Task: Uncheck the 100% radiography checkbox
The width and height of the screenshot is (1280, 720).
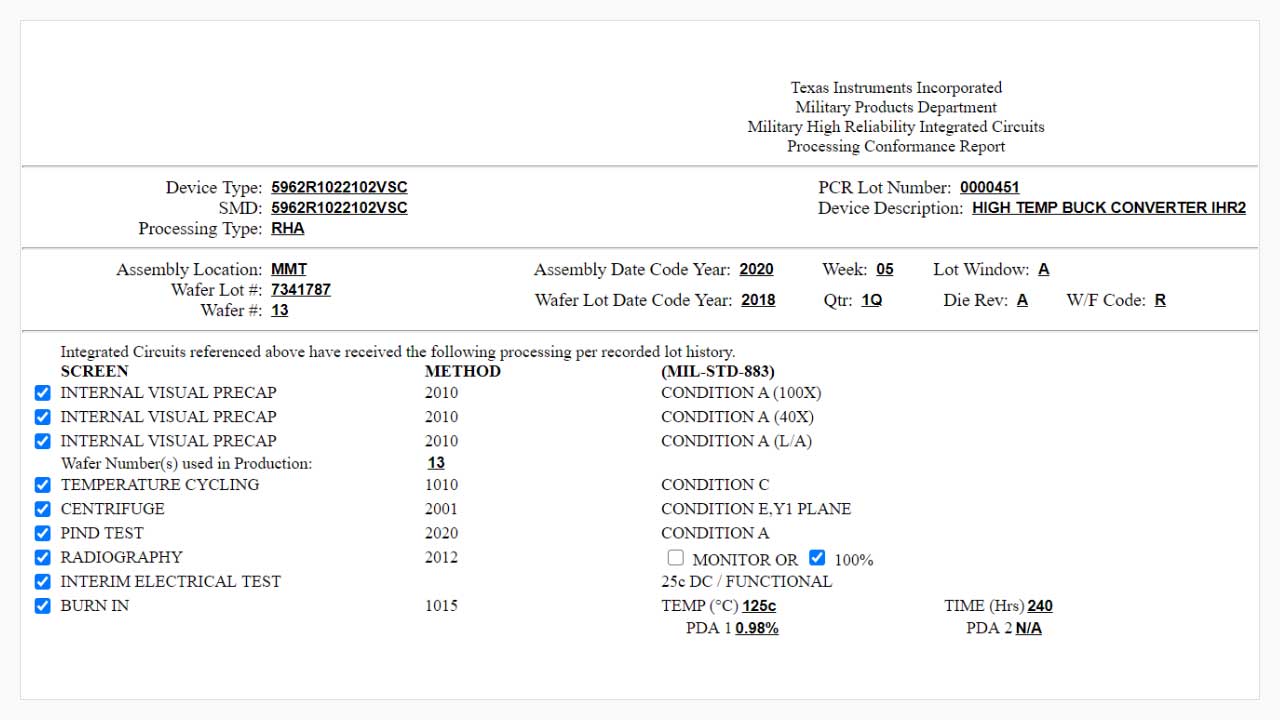Action: pos(817,558)
